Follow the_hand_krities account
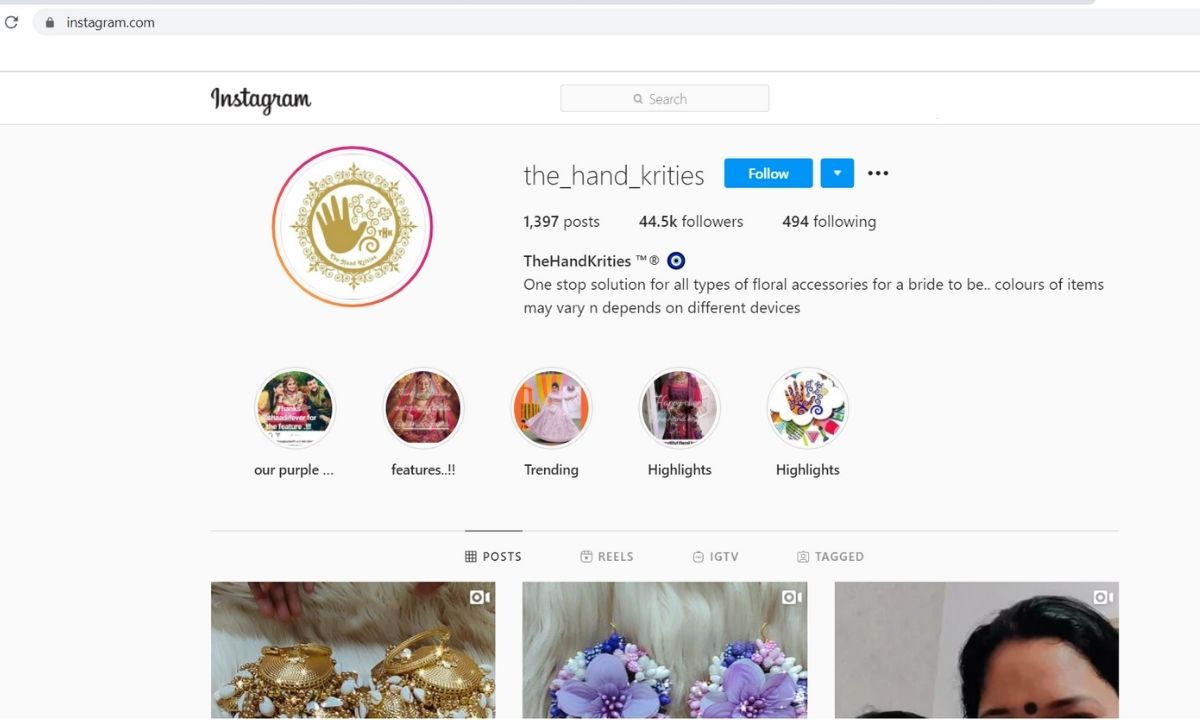The image size is (1200, 720). coord(768,173)
